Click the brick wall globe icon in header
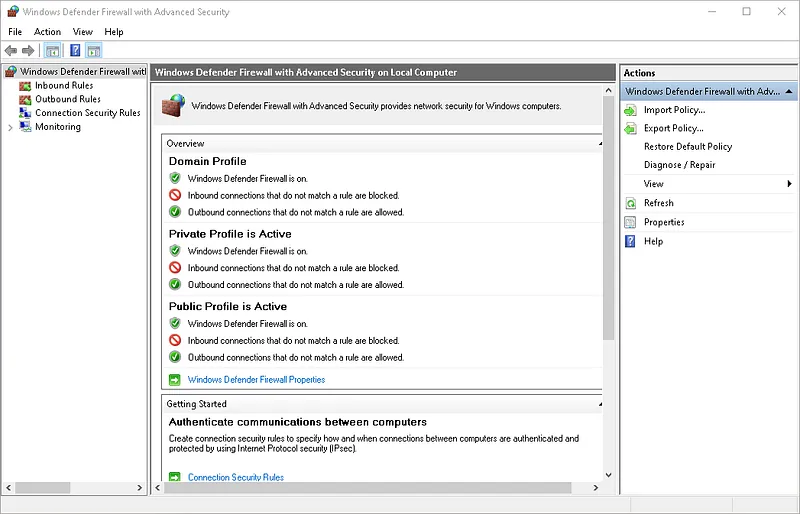Image resolution: width=800 pixels, height=514 pixels. coord(173,106)
